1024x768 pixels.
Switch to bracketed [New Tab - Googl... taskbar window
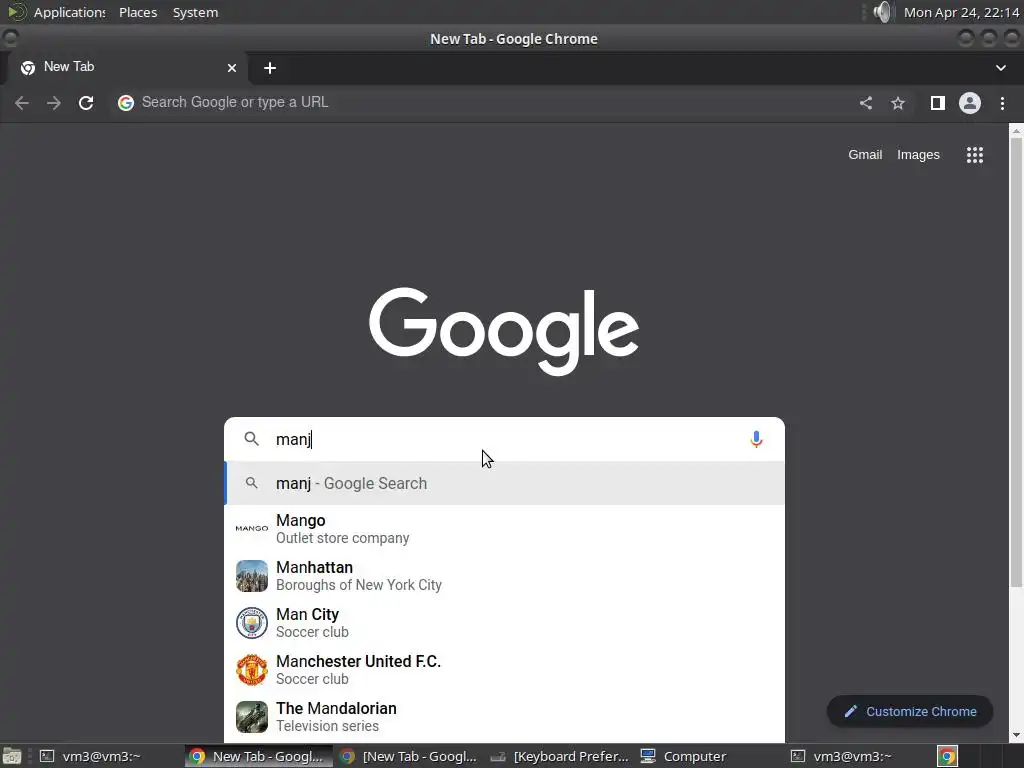pyautogui.click(x=409, y=756)
